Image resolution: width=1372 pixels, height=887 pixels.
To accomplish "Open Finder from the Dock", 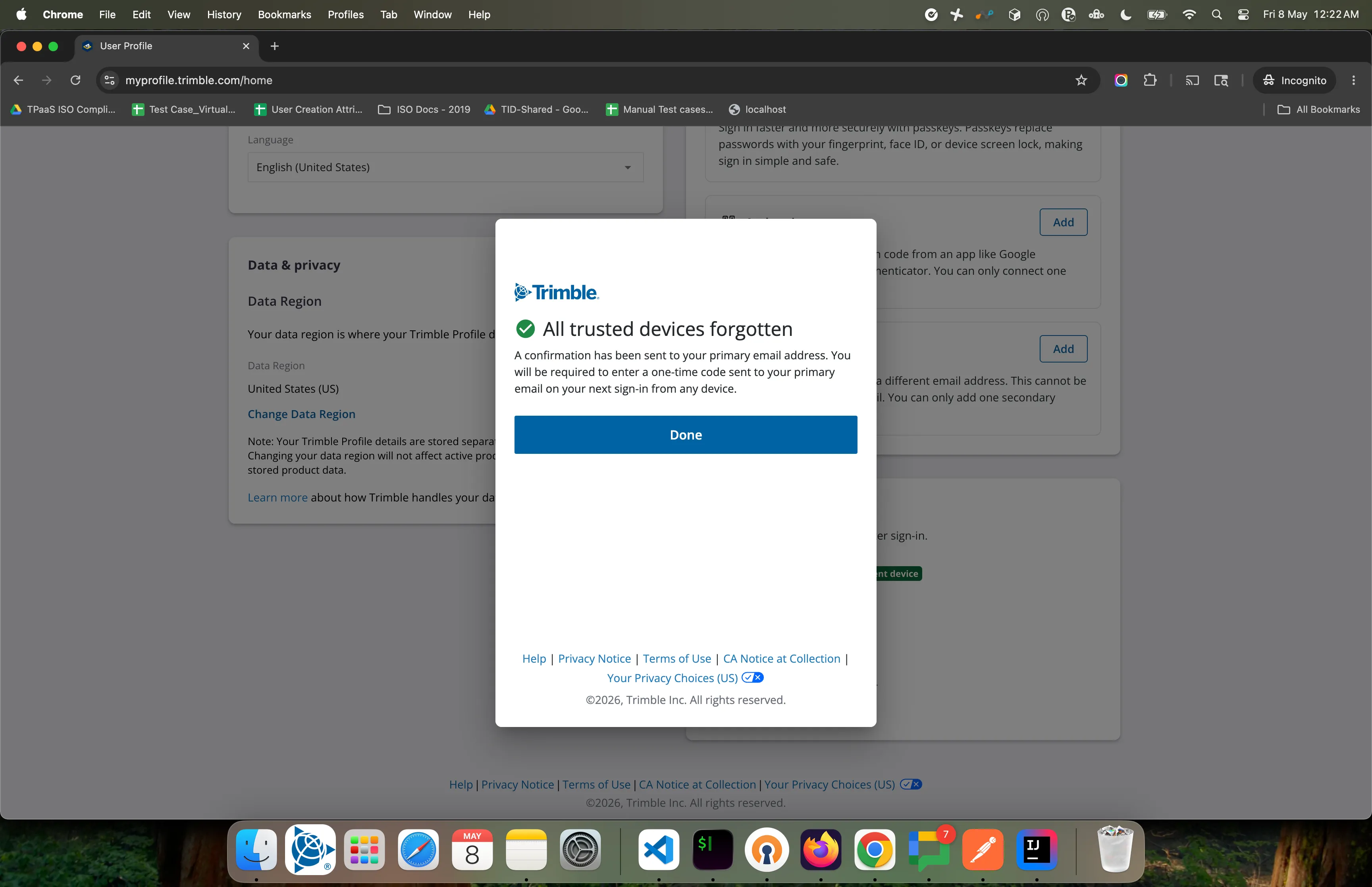I will point(256,850).
